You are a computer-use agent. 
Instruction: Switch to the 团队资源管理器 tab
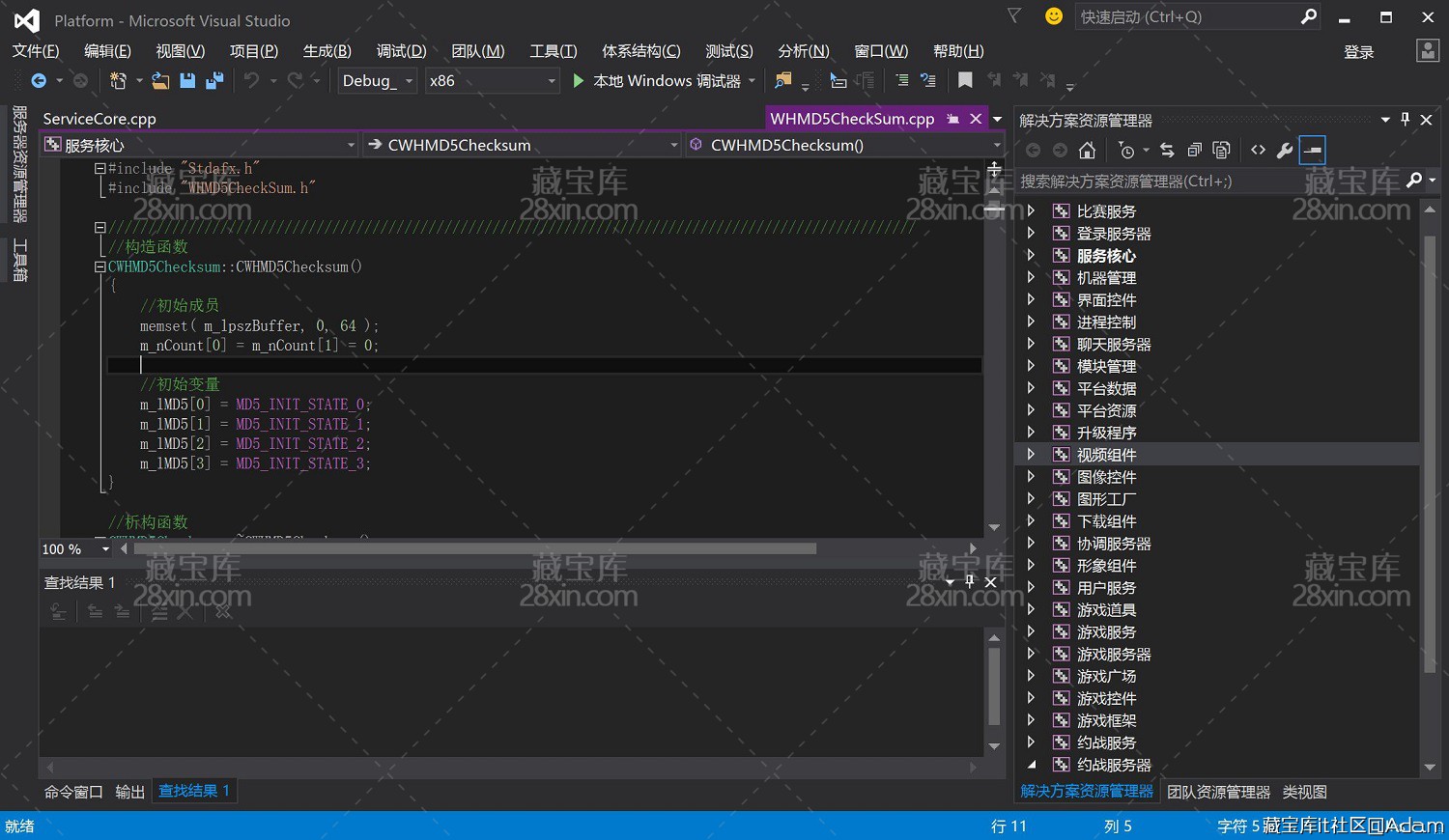1218,792
